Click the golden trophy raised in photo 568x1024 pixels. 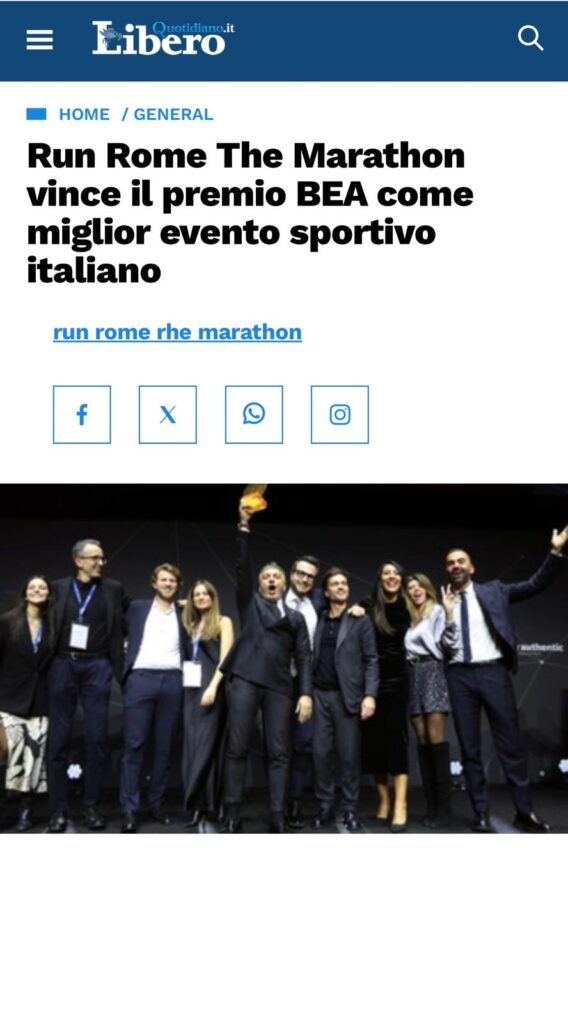point(253,497)
